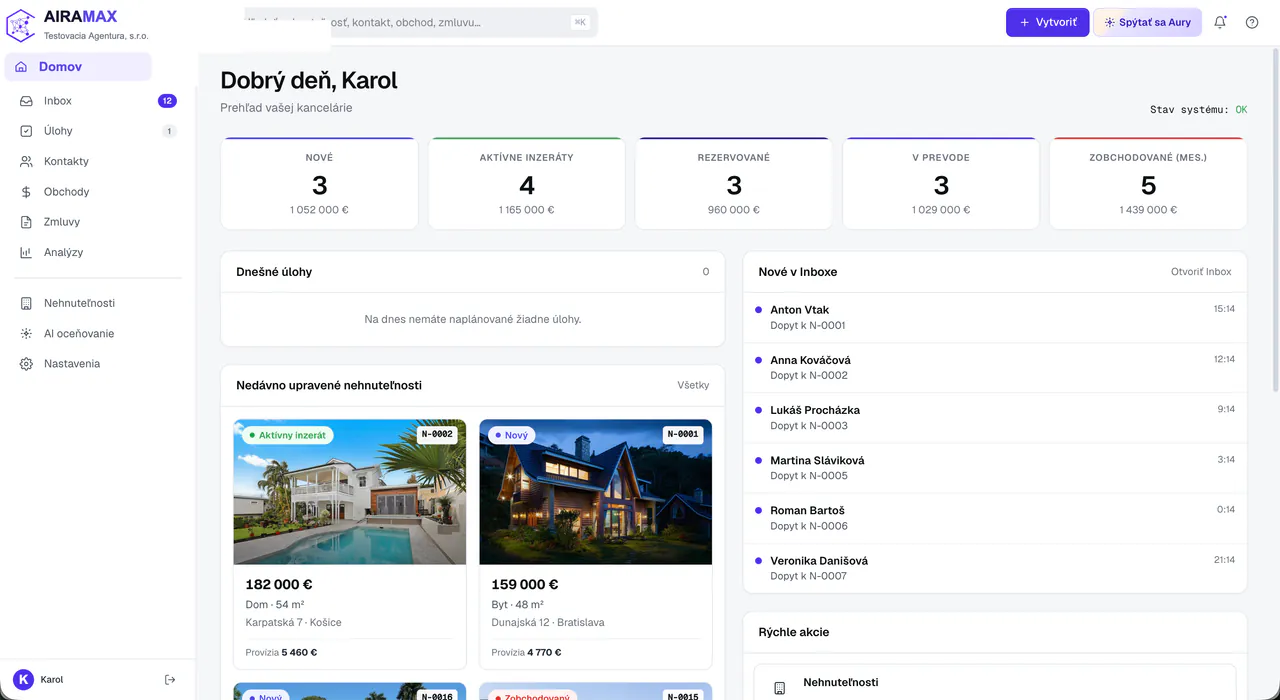Open Lukáš Procházka inbox message

[995, 418]
